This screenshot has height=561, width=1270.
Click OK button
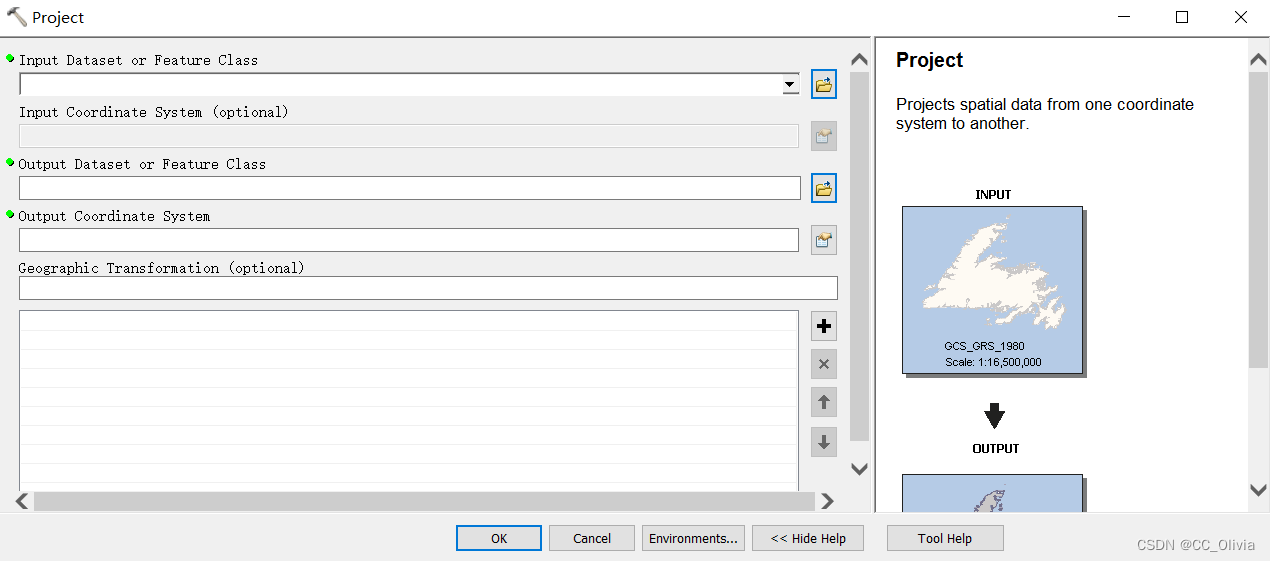coord(499,538)
